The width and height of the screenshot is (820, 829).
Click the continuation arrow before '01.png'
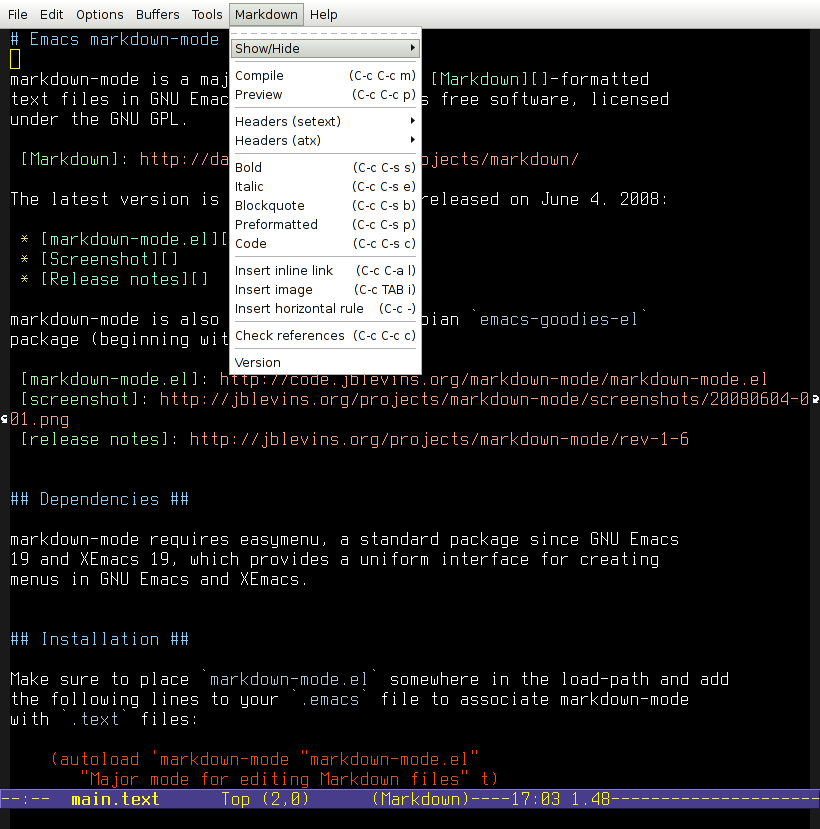[x=4, y=419]
